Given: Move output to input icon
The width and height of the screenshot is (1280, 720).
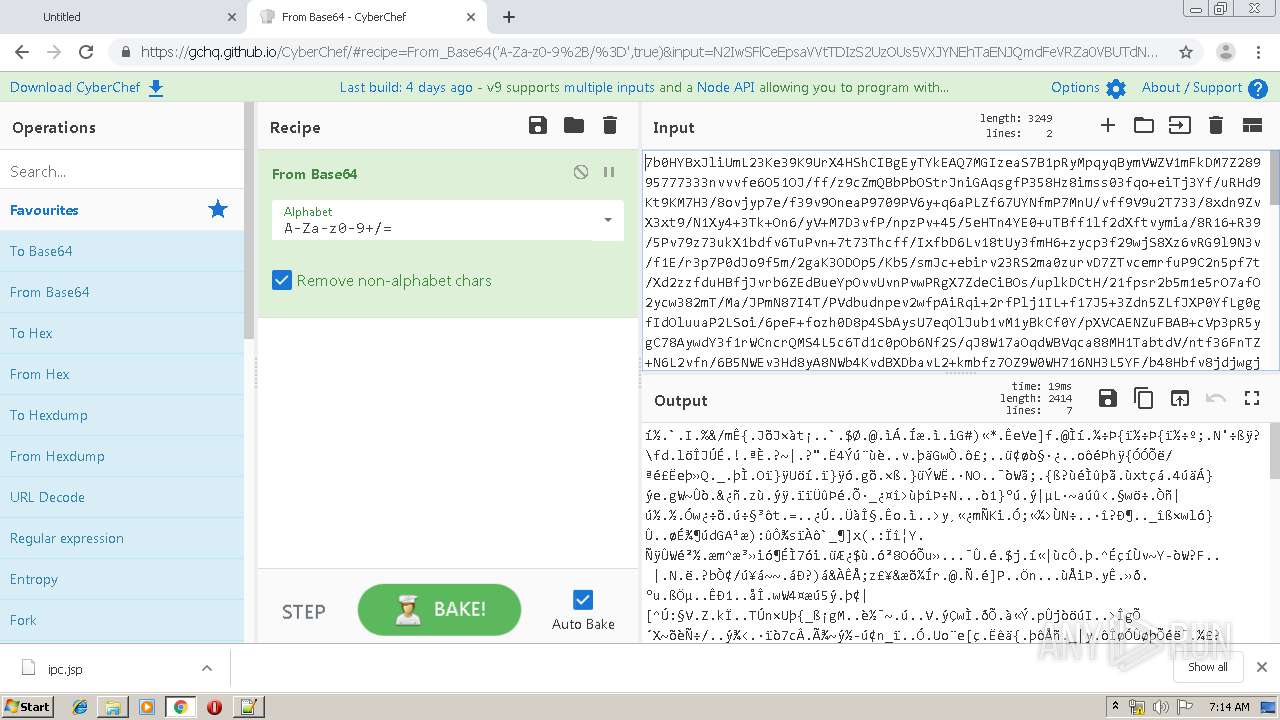Looking at the screenshot, I should (1180, 398).
